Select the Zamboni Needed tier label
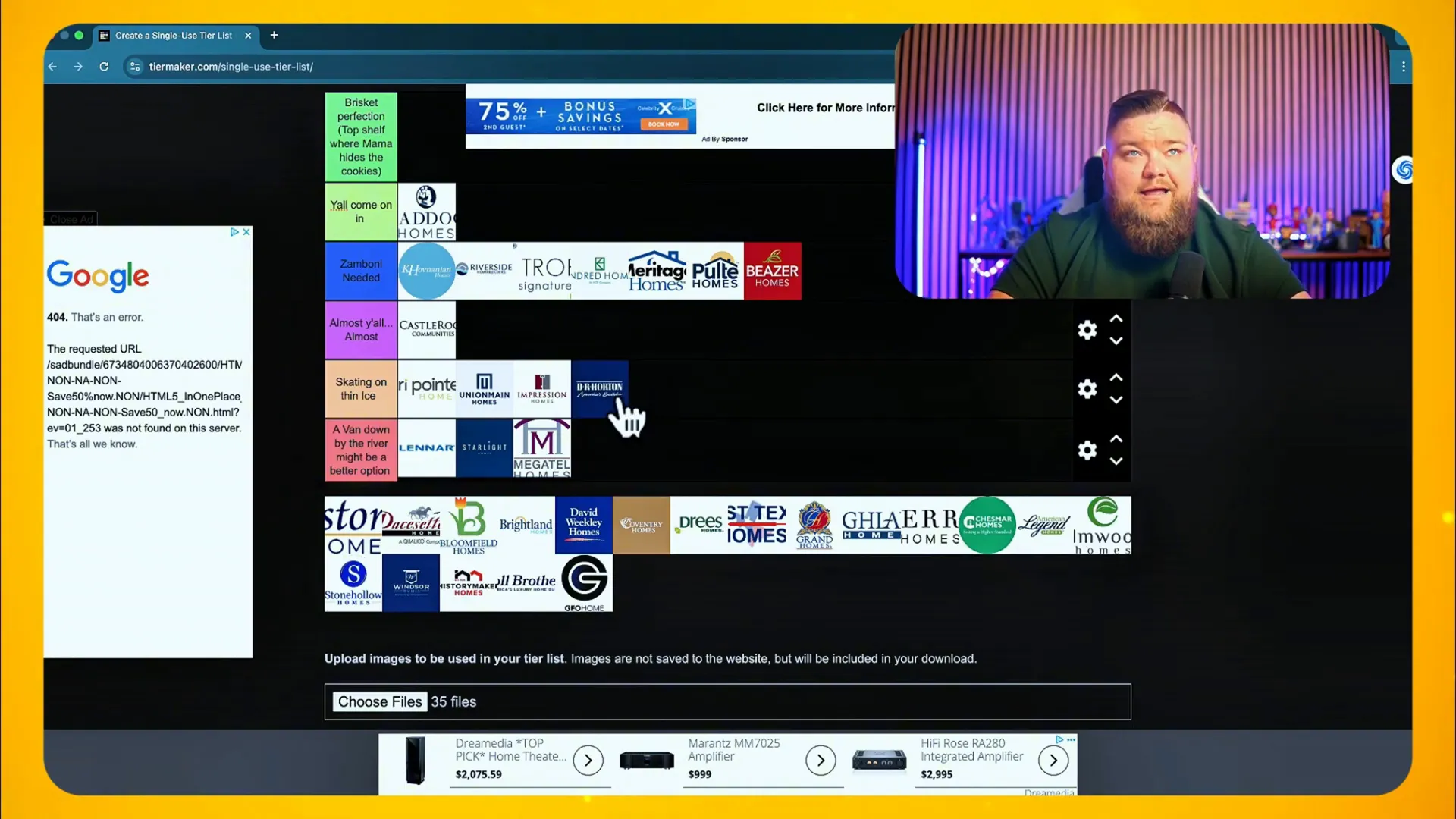This screenshot has width=1456, height=819. [361, 271]
